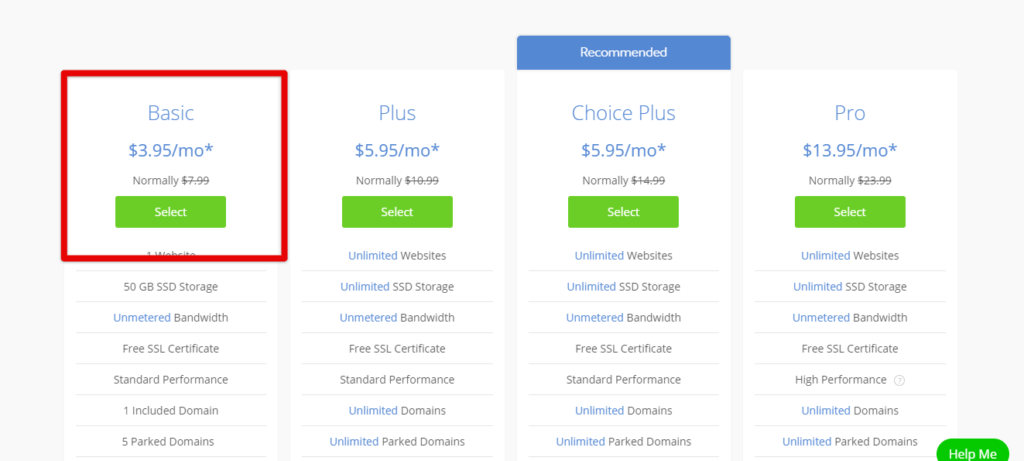Click the Recommended banner above Choice Plus
This screenshot has width=1024, height=461.
624,52
